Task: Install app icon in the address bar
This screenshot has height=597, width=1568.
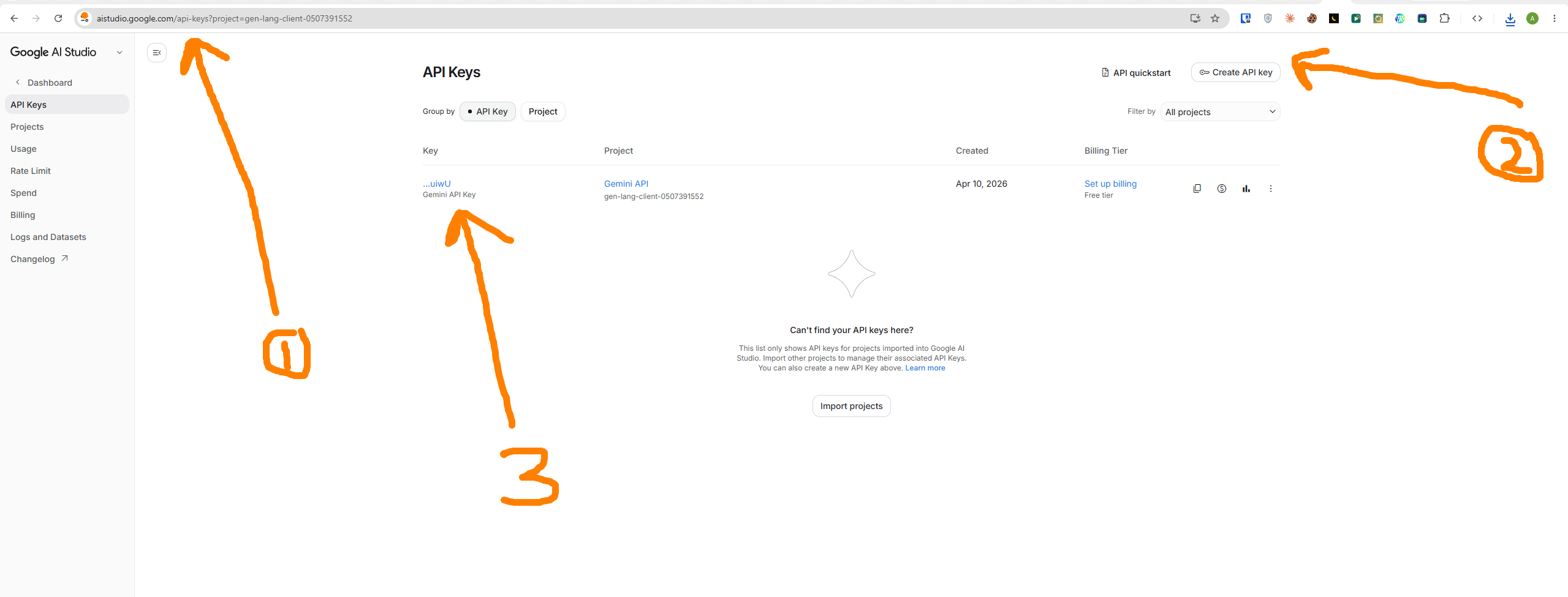Action: [1195, 18]
